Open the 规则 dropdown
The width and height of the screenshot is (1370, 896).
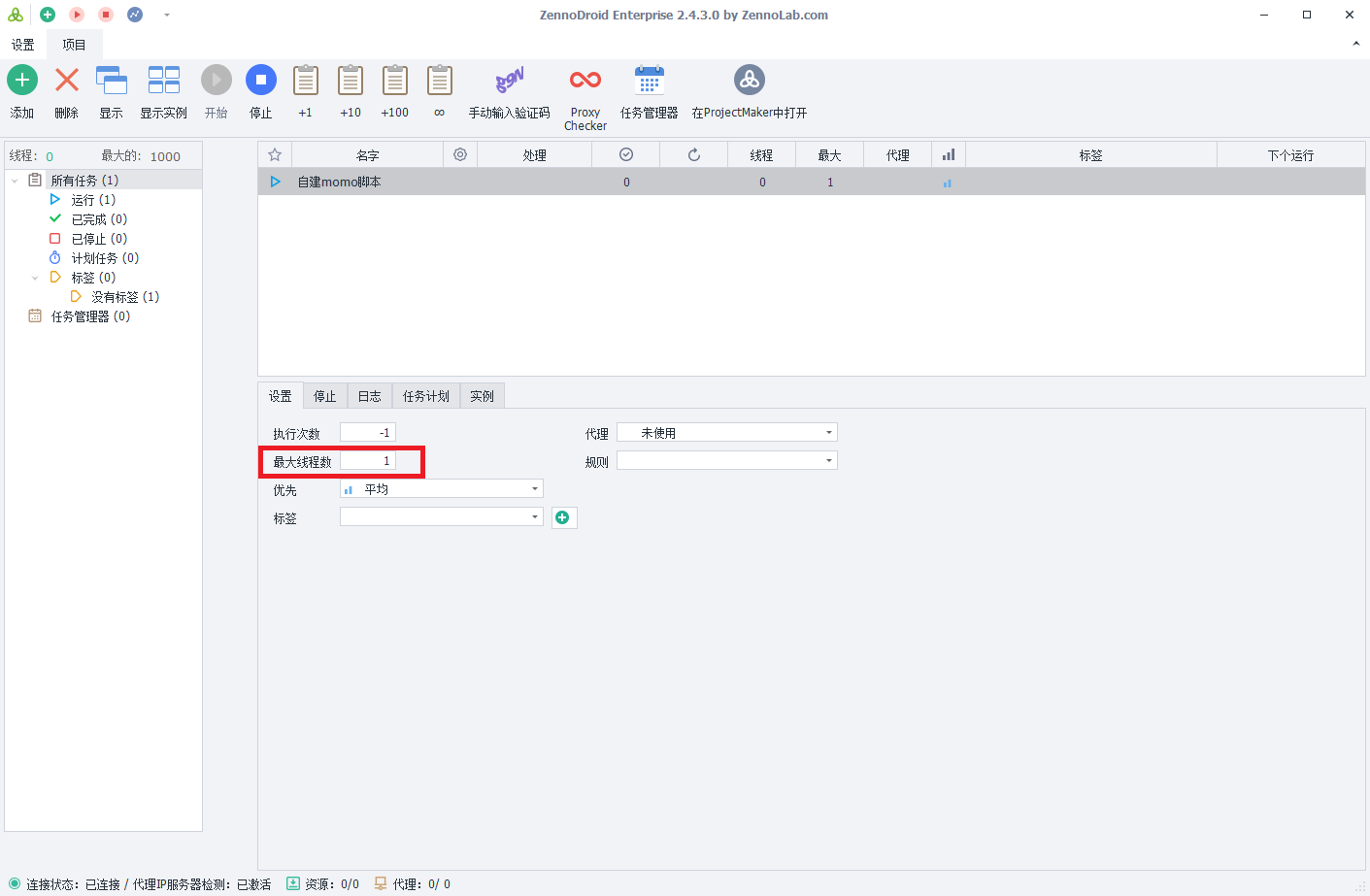(x=727, y=460)
